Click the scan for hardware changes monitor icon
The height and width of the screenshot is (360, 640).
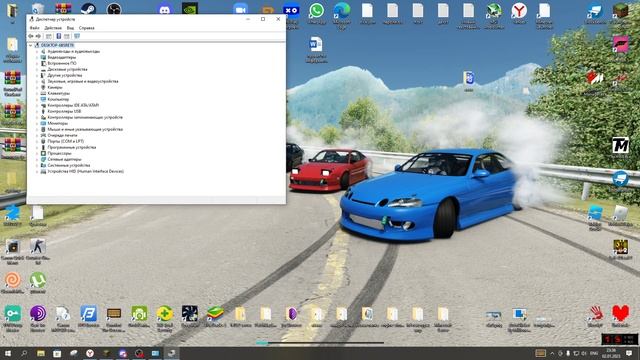tap(77, 36)
